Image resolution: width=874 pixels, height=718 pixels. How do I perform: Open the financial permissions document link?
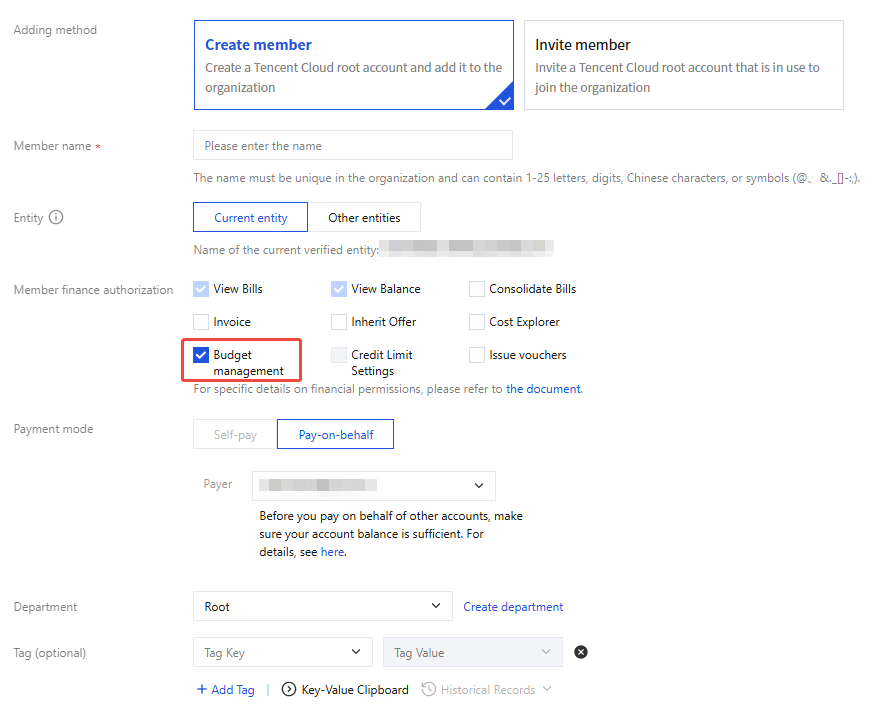(x=543, y=389)
